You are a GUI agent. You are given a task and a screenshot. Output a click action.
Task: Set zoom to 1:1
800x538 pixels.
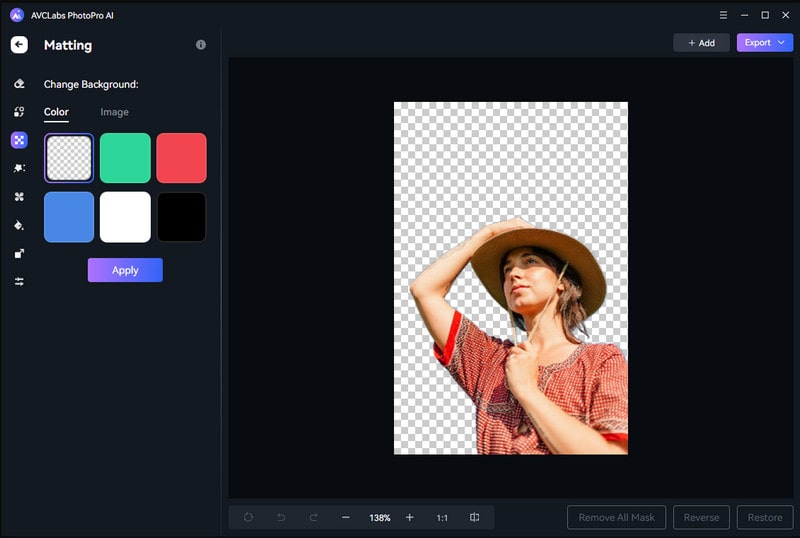(x=442, y=518)
